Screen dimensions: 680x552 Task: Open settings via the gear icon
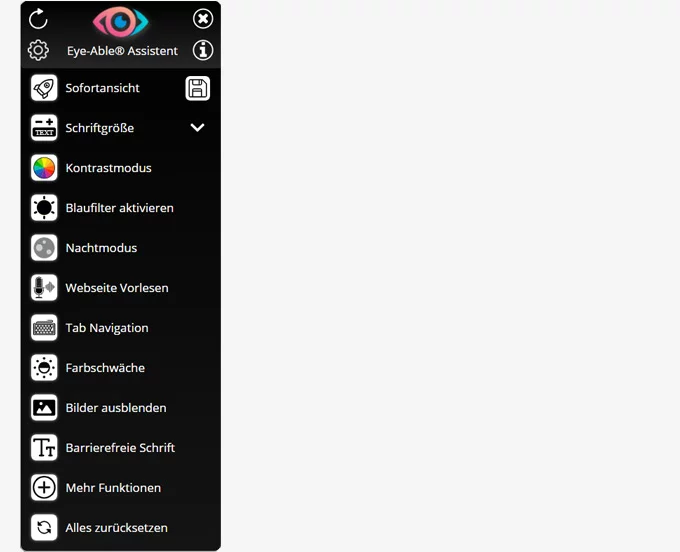(38, 50)
